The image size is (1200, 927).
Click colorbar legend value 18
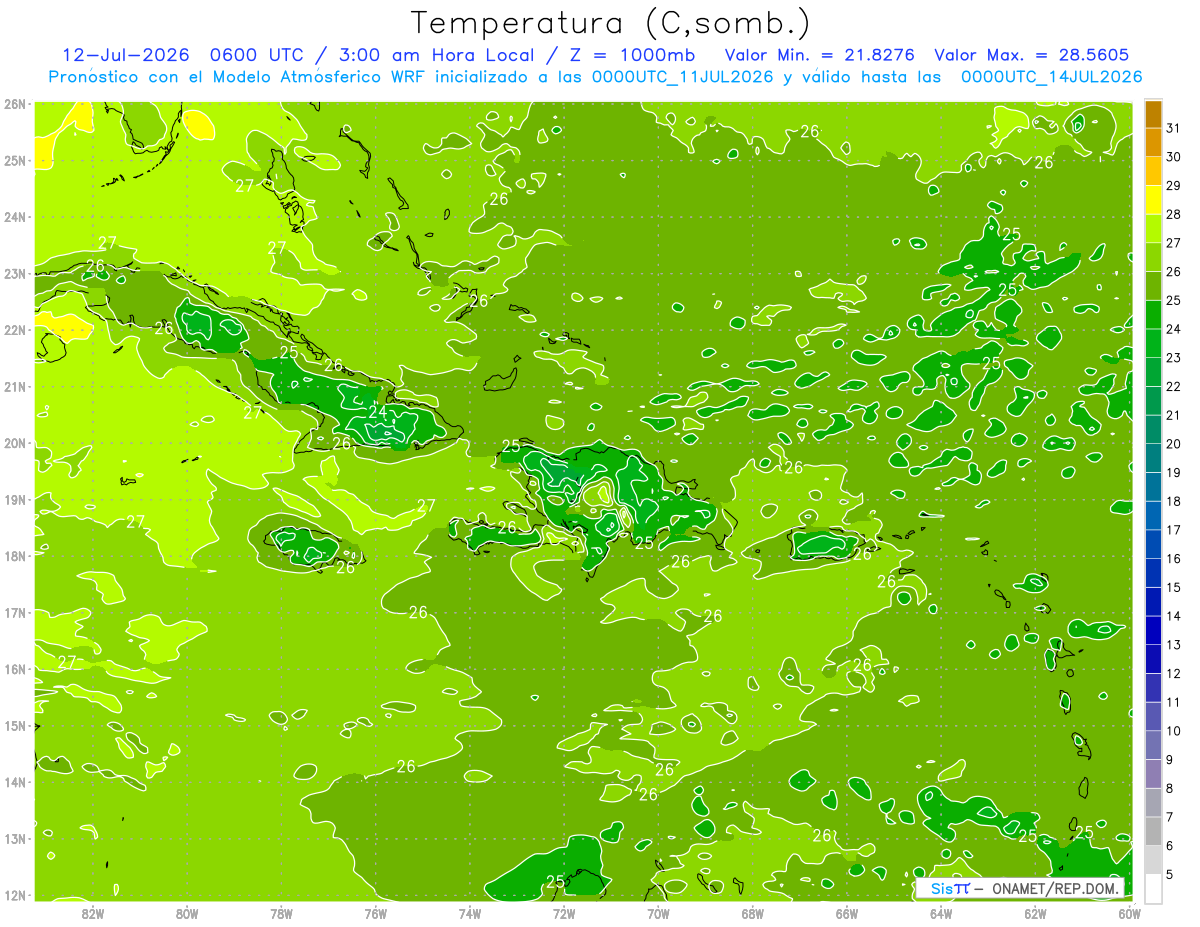[x=1173, y=501]
